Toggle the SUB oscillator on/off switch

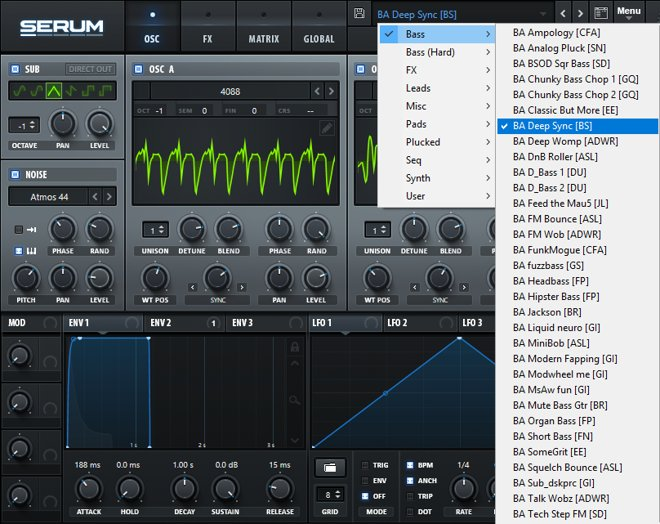coord(15,69)
